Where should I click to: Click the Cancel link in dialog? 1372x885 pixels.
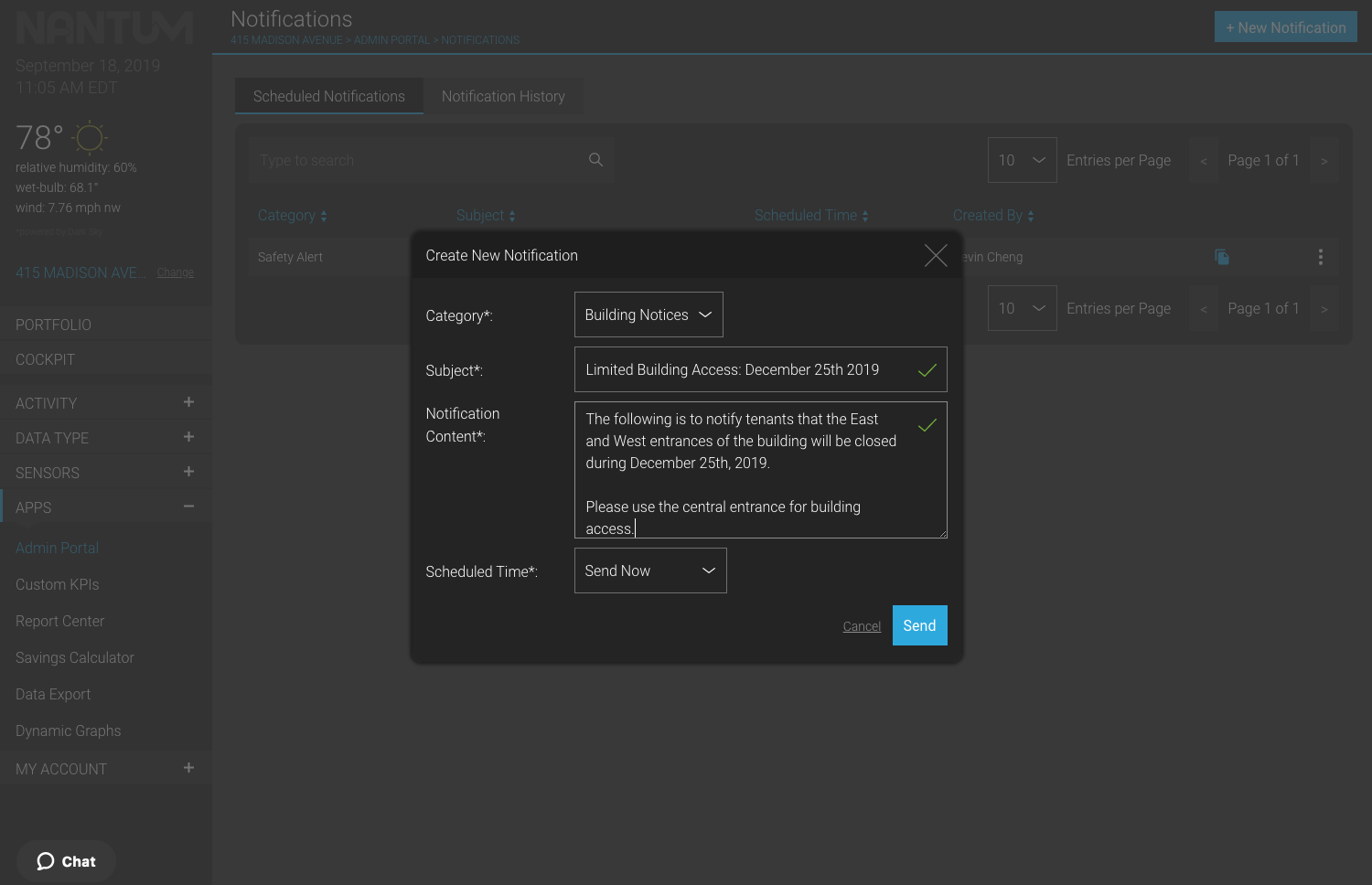coord(862,626)
